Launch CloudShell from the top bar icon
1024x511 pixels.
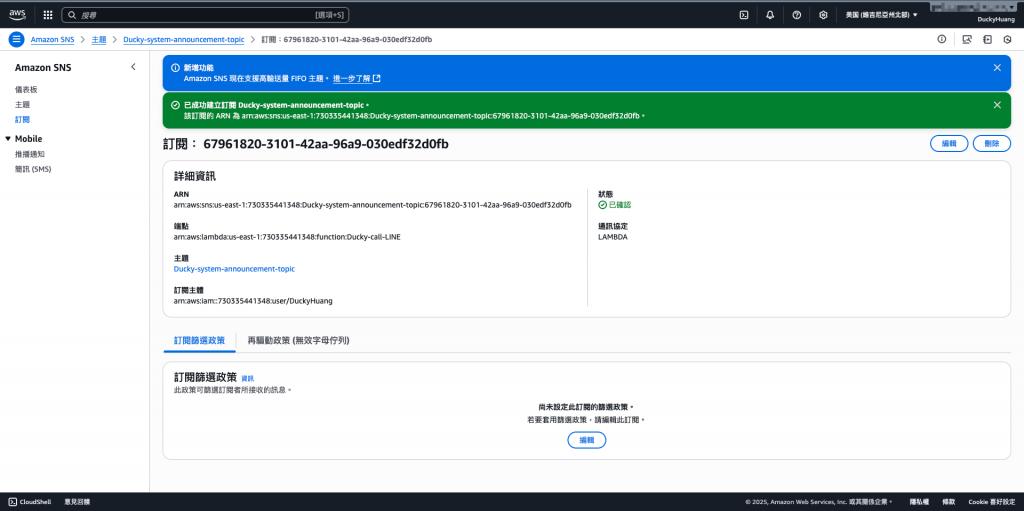[x=743, y=14]
